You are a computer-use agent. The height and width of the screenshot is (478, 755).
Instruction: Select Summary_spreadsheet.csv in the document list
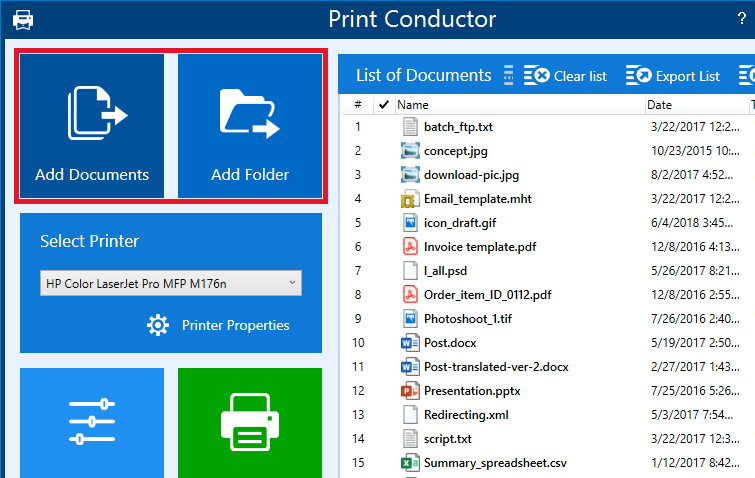[495, 462]
